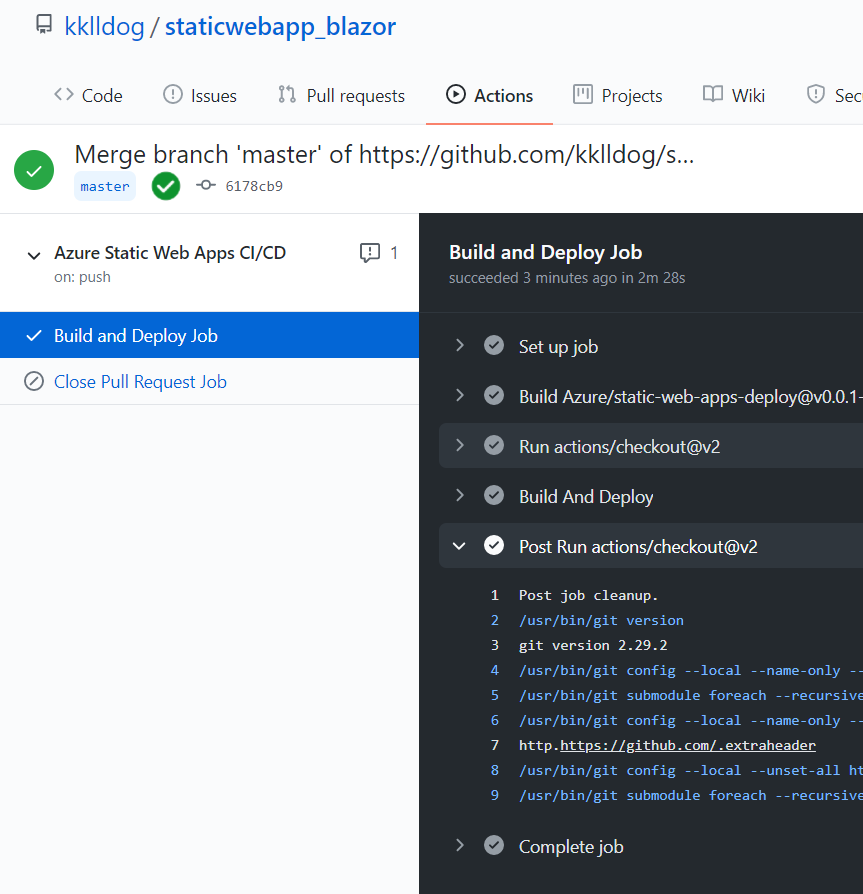The image size is (863, 894).
Task: Collapse the Azure Static Web Apps CI/CD workflow
Action: (x=34, y=256)
